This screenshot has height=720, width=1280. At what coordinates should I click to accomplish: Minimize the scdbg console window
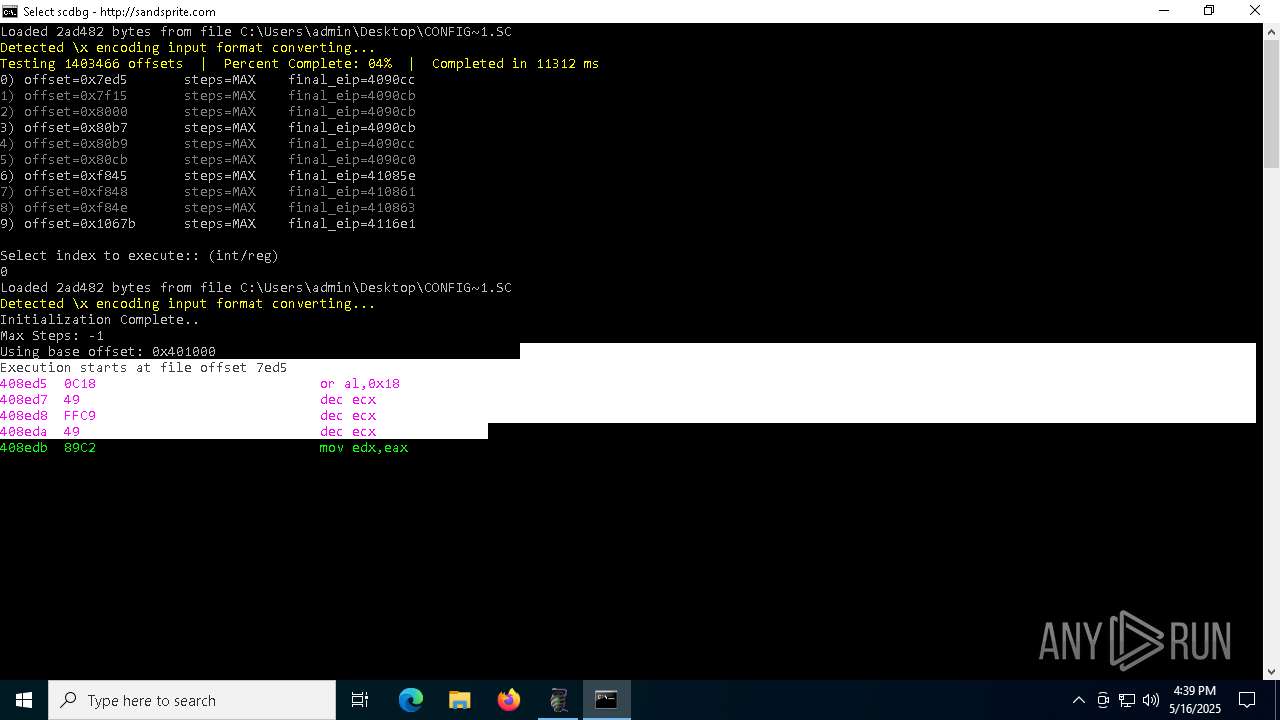1164,11
